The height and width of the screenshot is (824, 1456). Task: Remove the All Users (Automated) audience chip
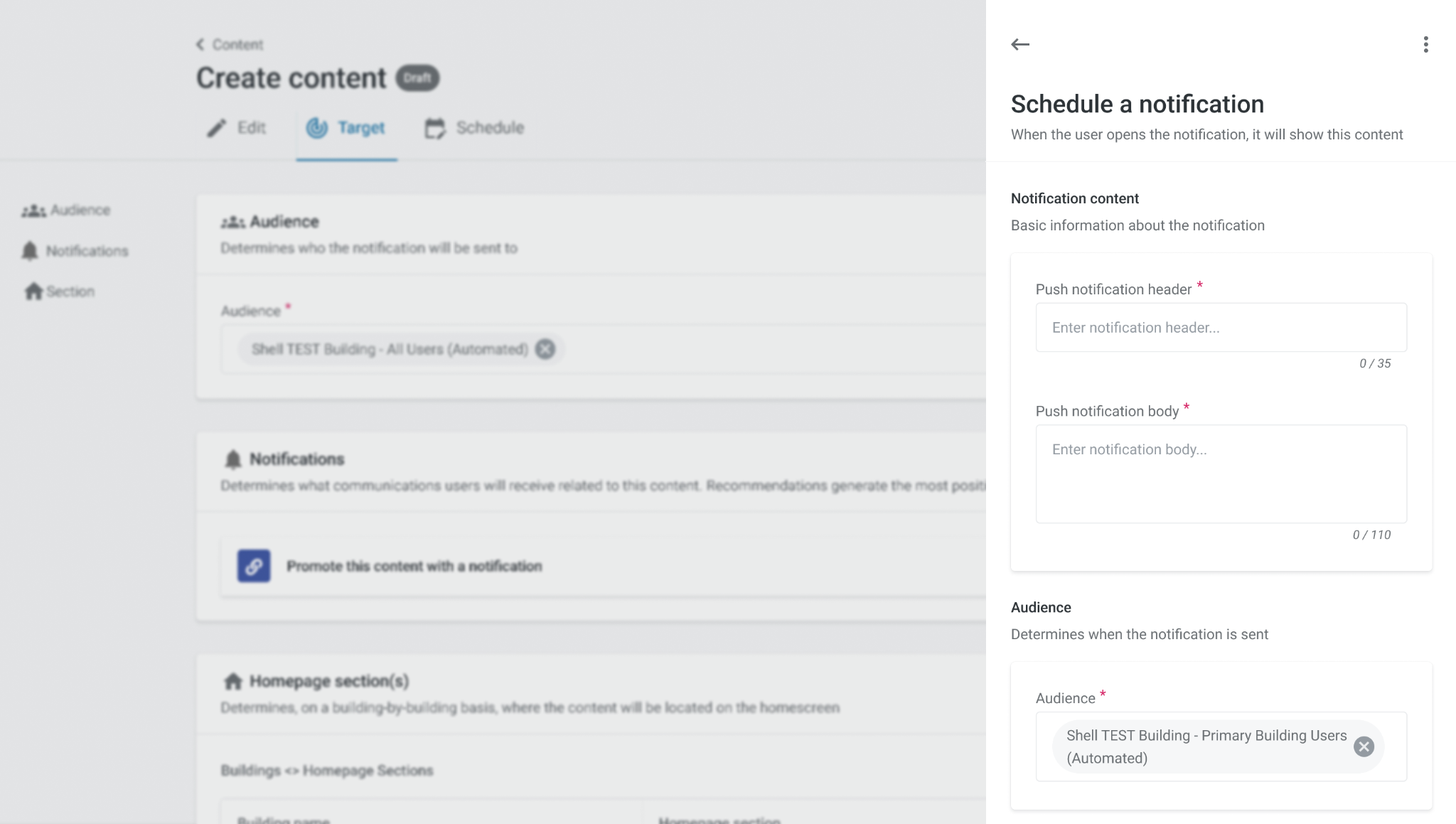(x=545, y=349)
